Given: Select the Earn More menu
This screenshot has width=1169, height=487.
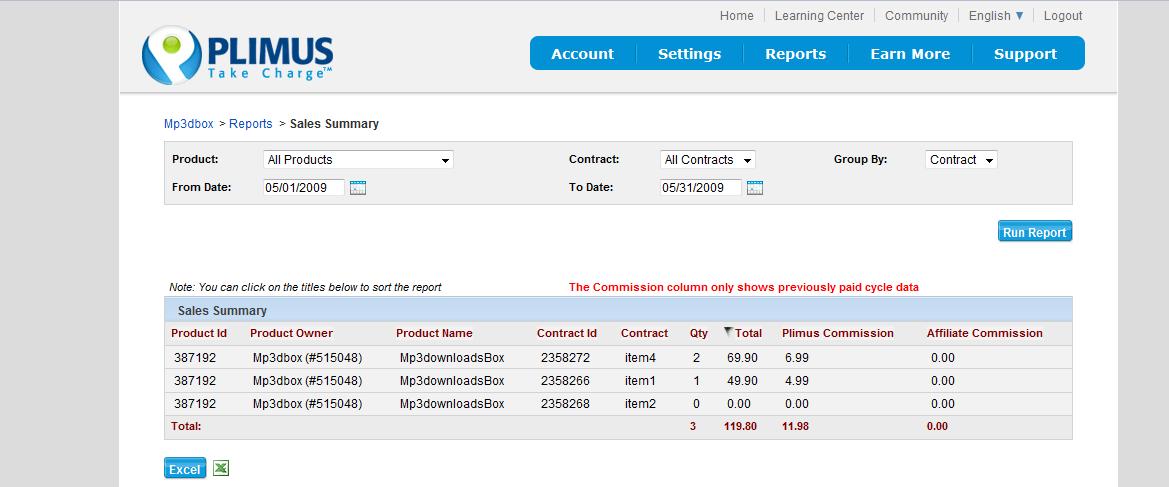Looking at the screenshot, I should 909,54.
